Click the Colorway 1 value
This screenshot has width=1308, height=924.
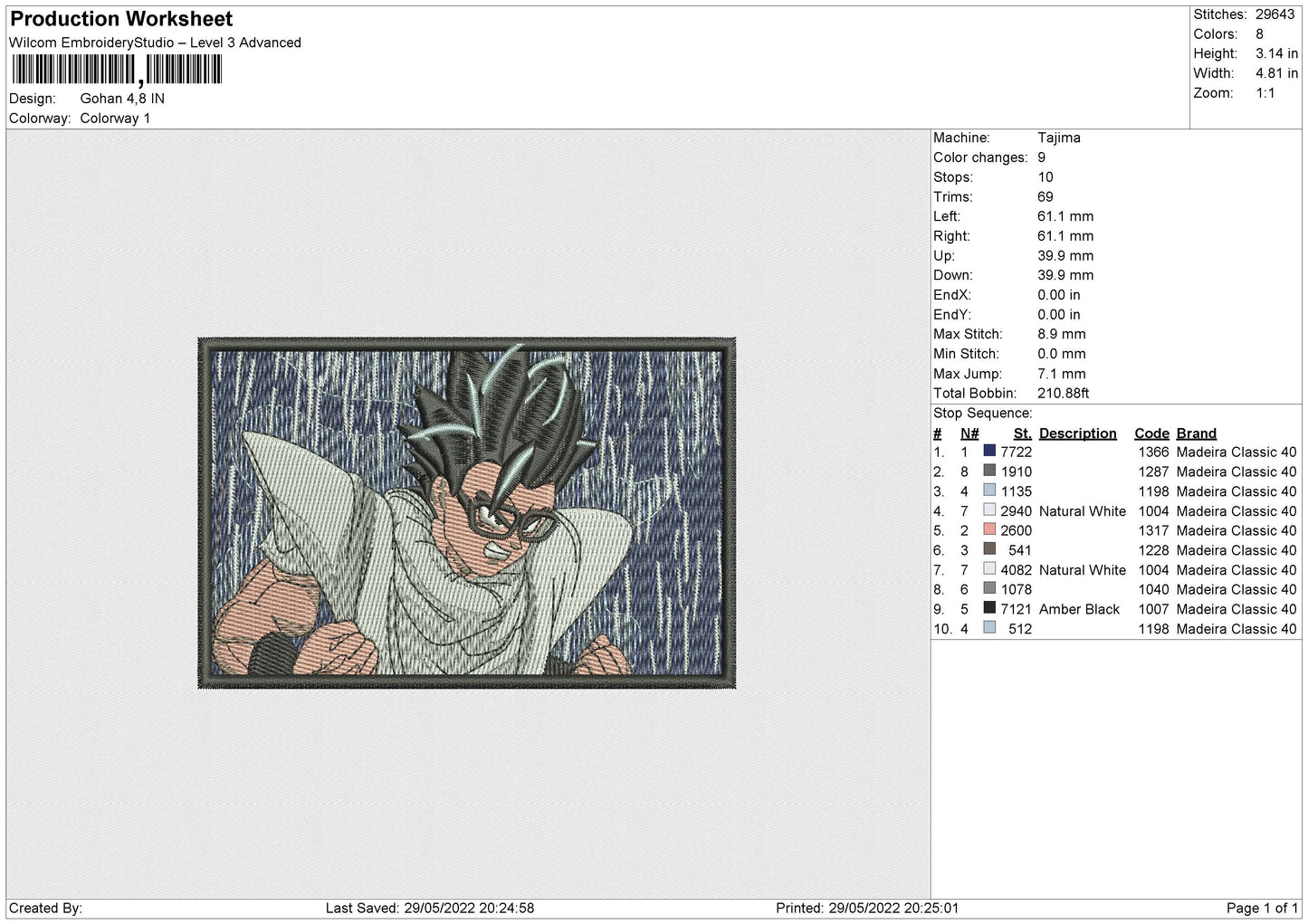tap(115, 119)
